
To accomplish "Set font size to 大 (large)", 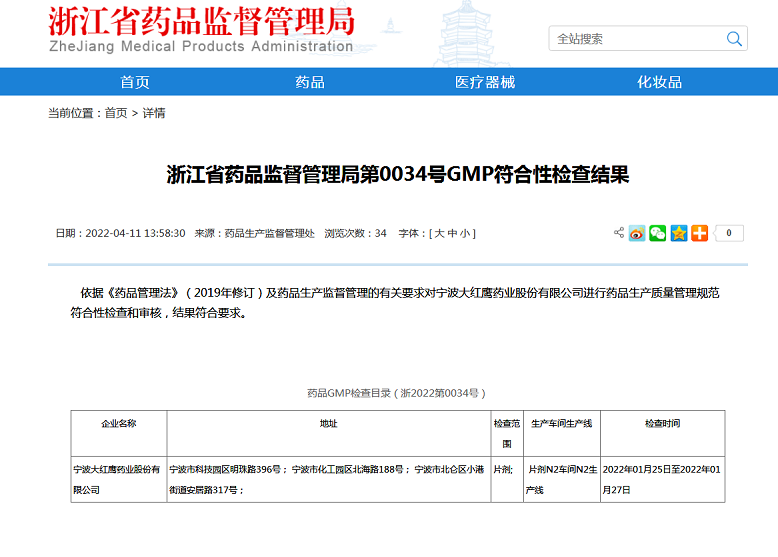I will coord(437,233).
